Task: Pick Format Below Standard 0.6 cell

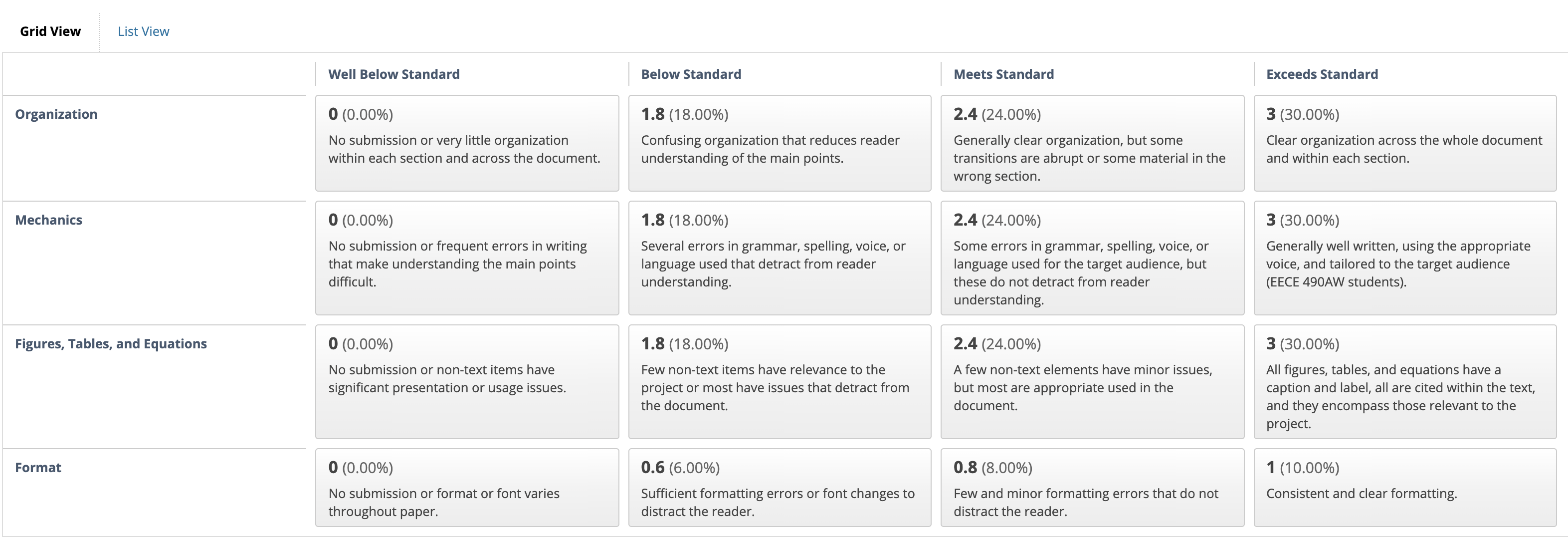Action: point(779,487)
